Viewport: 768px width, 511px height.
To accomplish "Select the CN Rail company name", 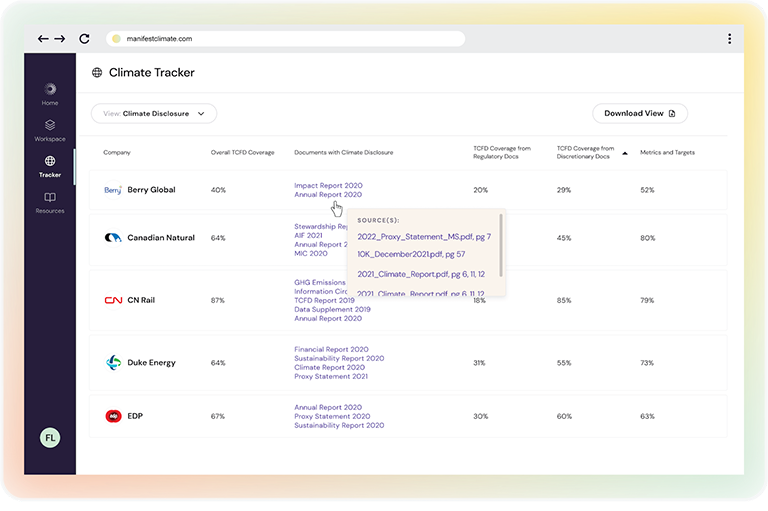I will coord(141,300).
